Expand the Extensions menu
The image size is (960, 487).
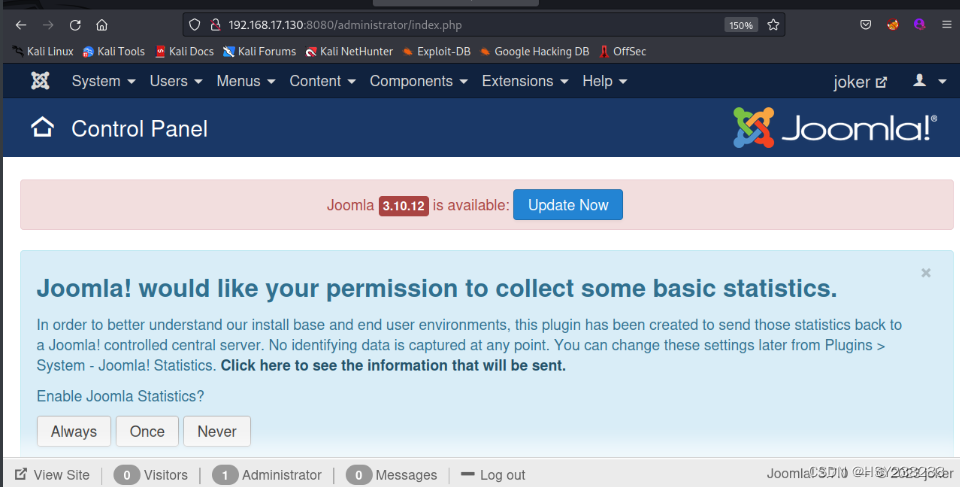pos(525,81)
